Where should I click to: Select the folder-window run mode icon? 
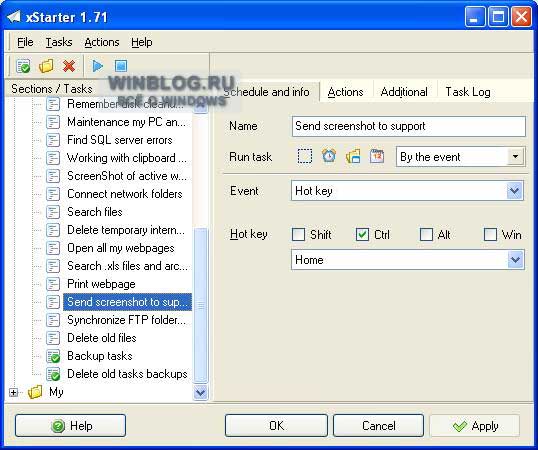click(x=353, y=156)
